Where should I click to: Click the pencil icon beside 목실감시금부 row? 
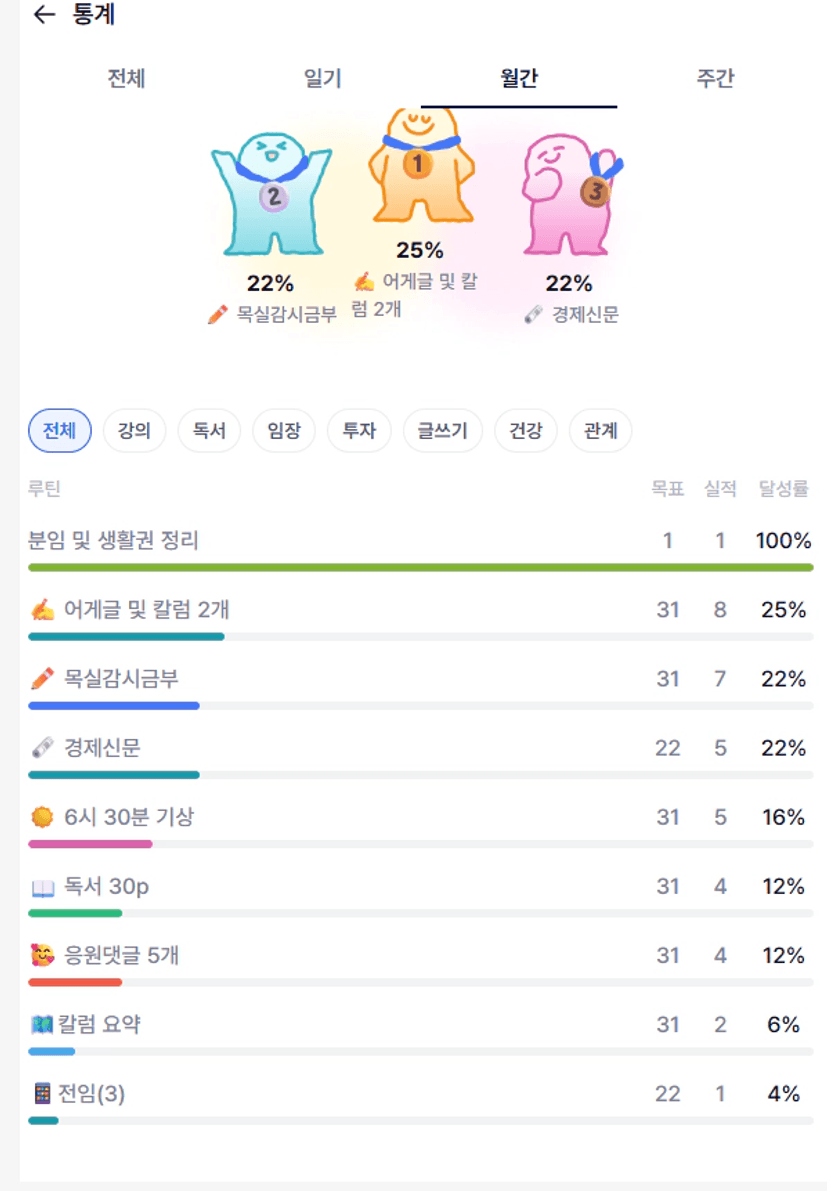42,679
